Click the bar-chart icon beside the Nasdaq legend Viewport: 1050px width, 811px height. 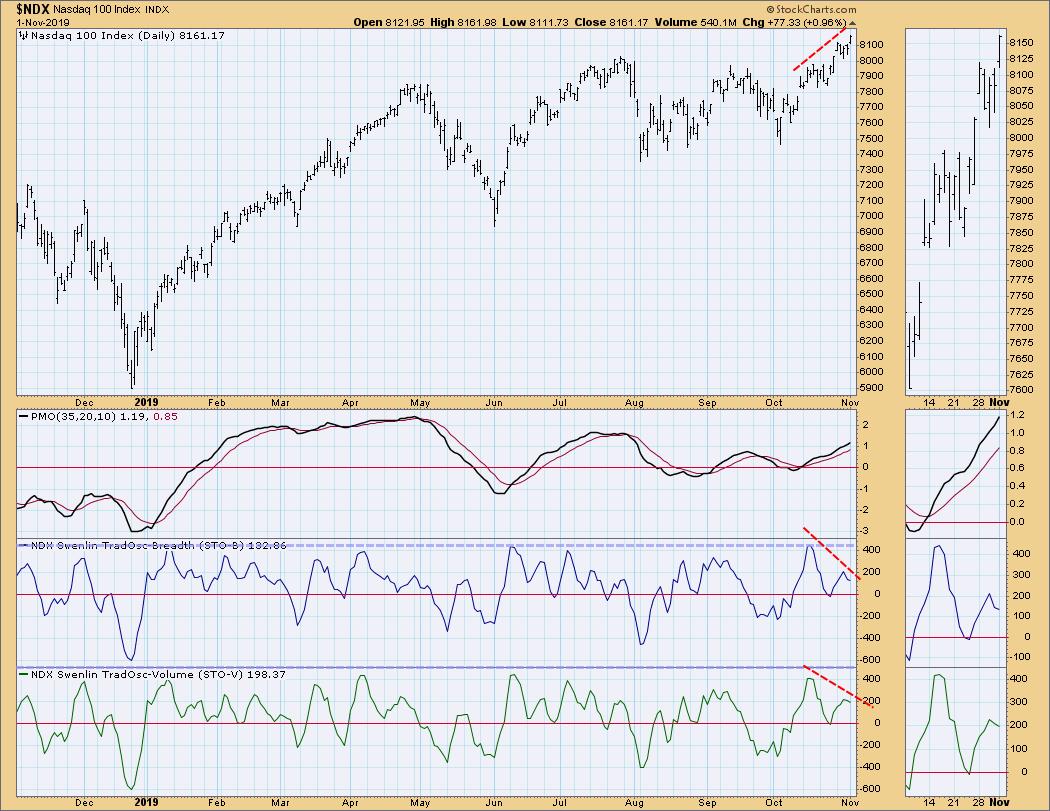click(x=23, y=35)
